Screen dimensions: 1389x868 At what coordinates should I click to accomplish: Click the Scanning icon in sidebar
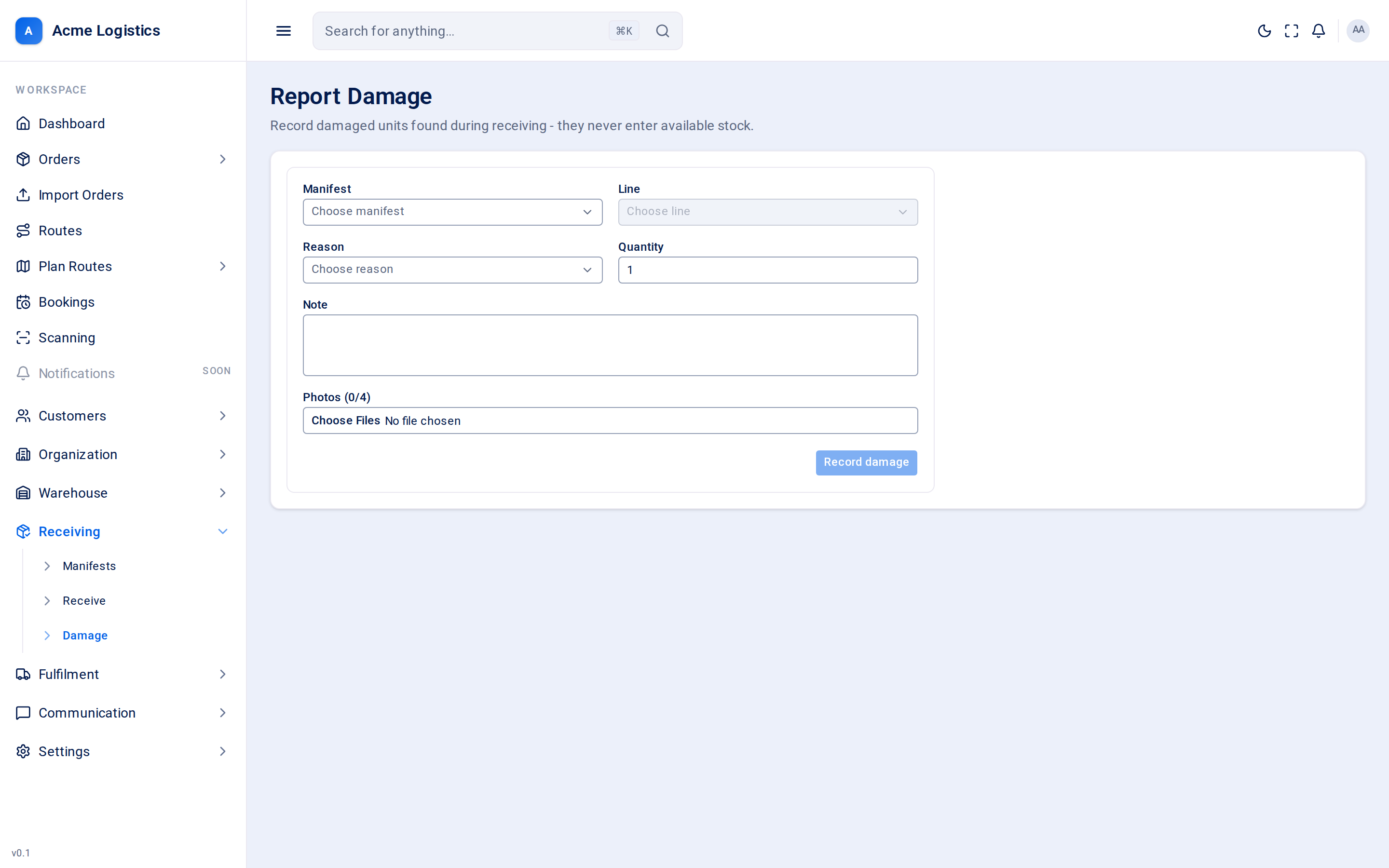coord(23,338)
